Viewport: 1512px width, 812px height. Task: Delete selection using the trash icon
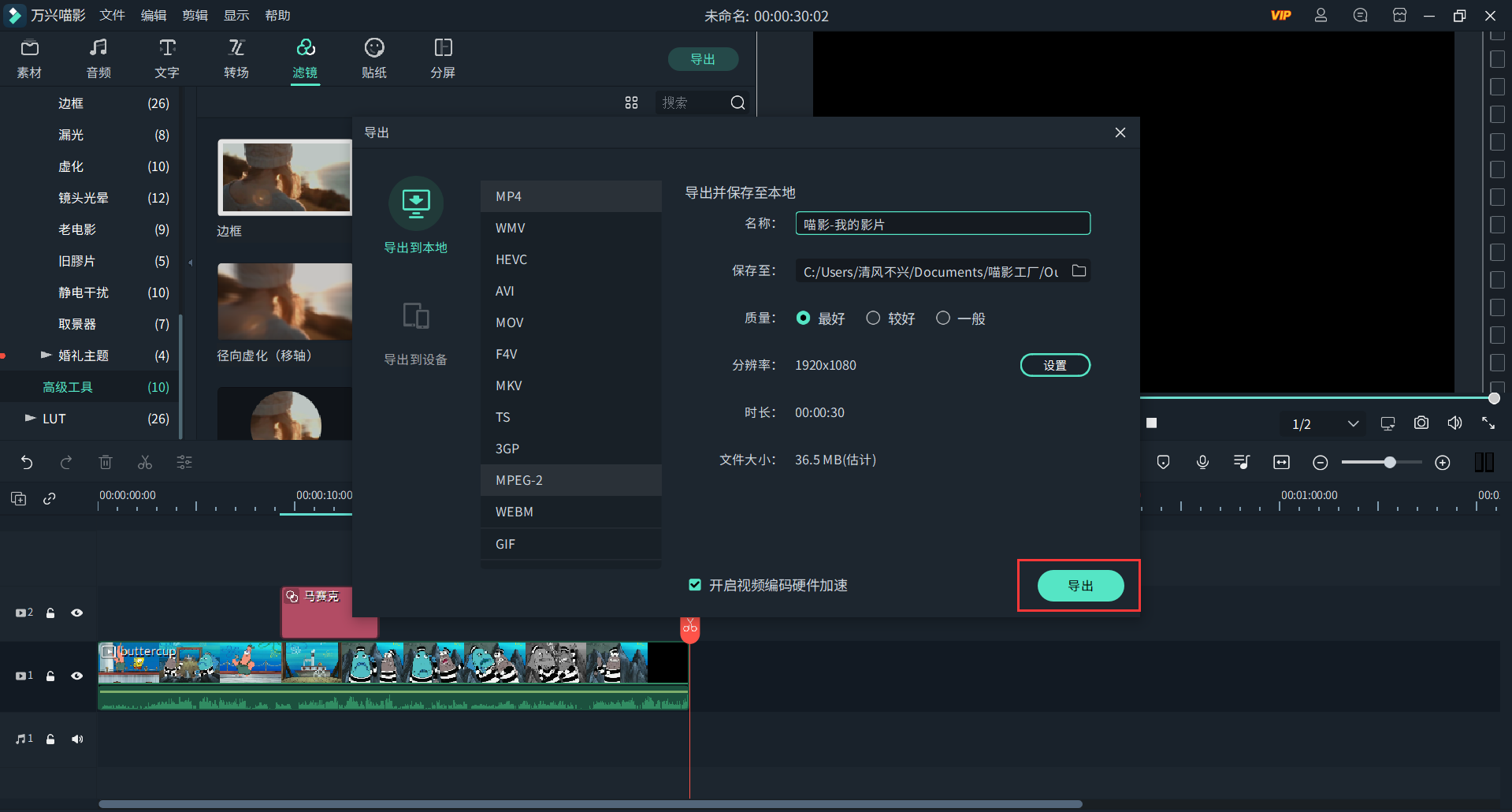coord(106,463)
